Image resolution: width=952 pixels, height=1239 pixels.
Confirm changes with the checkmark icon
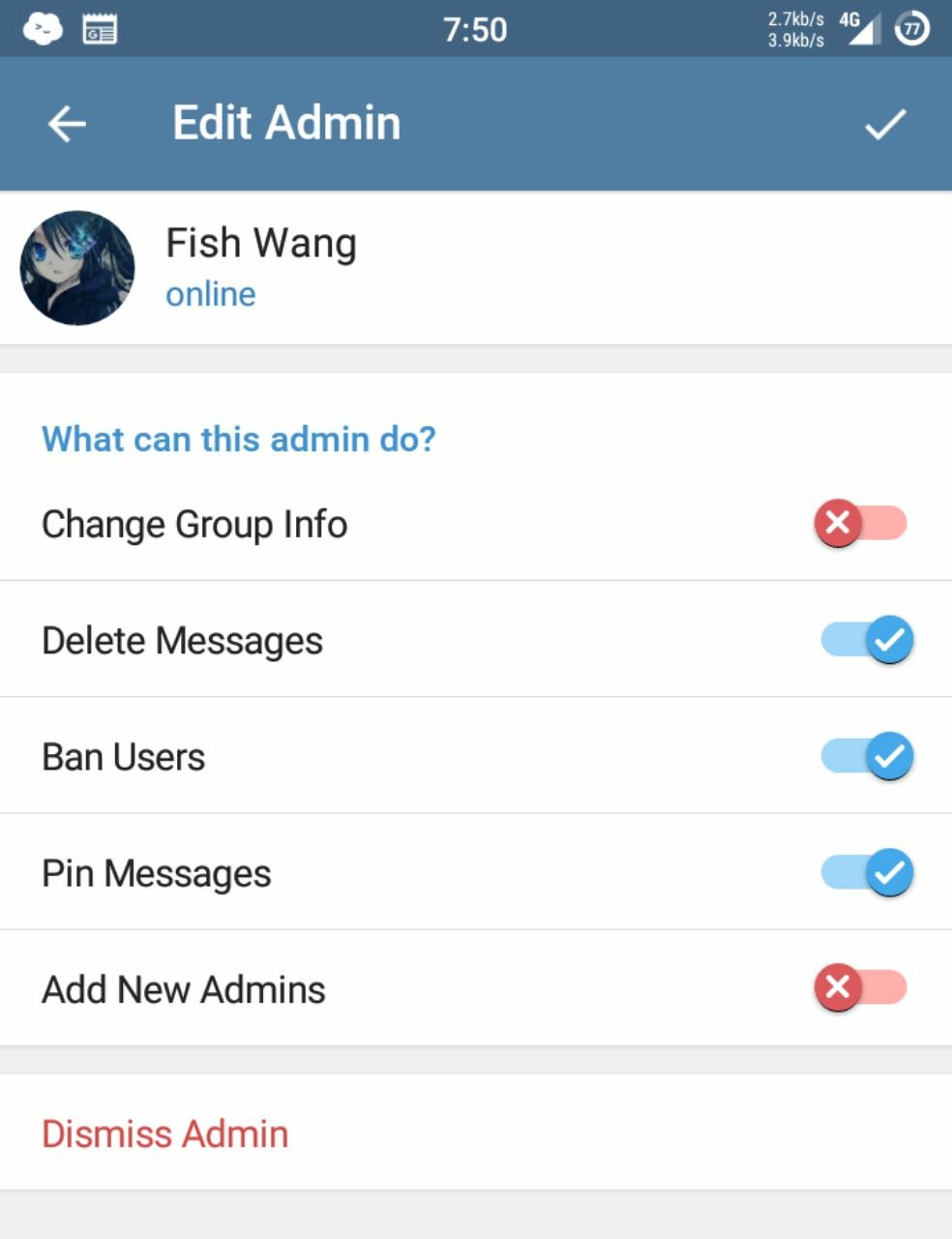pyautogui.click(x=884, y=124)
